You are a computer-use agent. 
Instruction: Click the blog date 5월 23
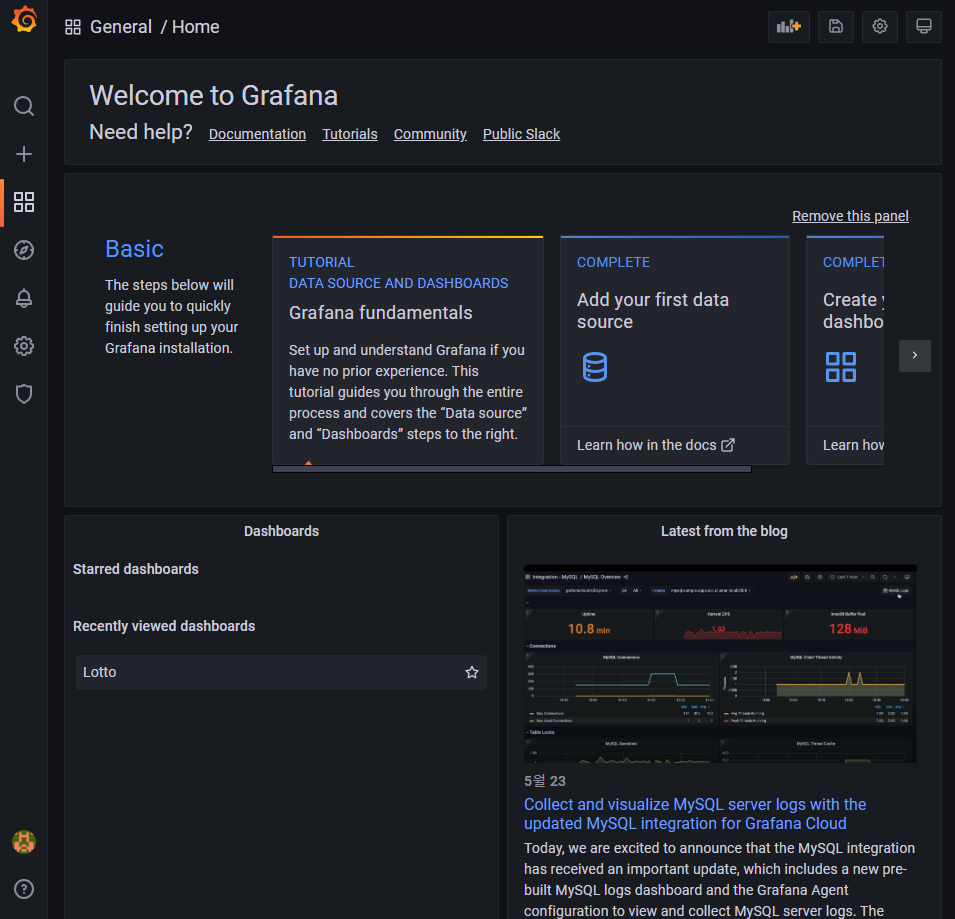[544, 781]
